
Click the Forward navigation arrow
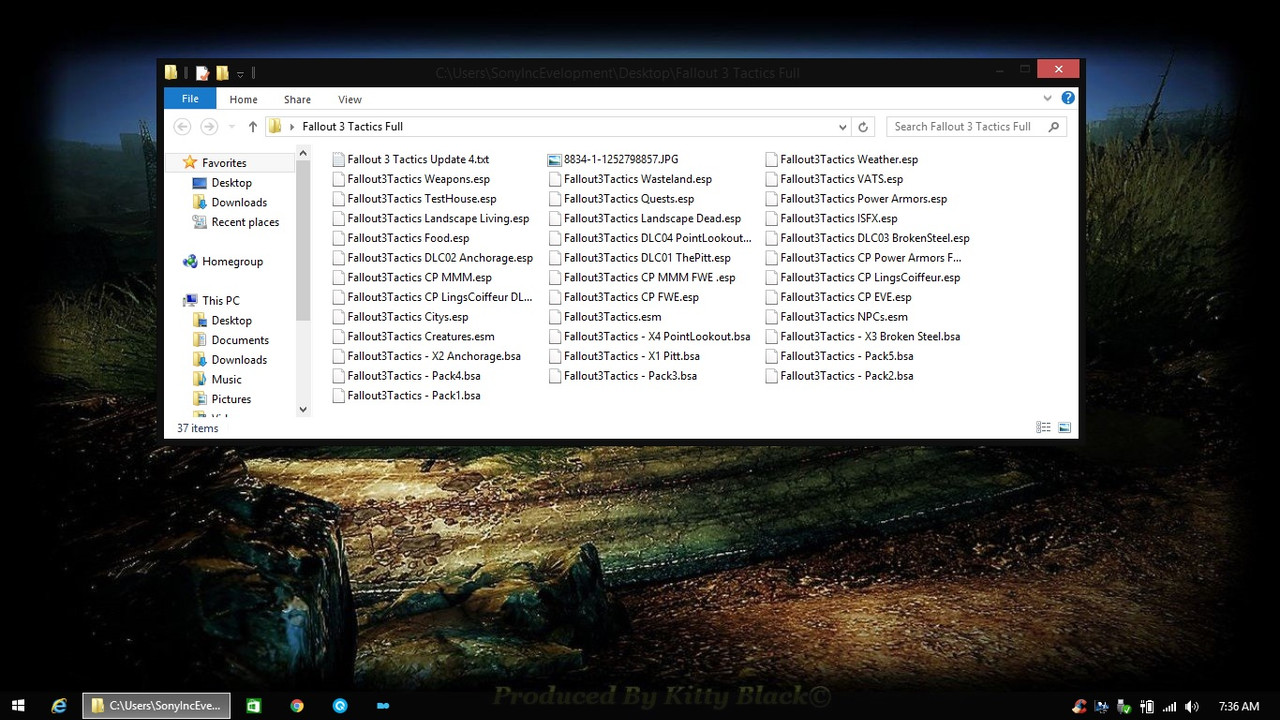[209, 126]
